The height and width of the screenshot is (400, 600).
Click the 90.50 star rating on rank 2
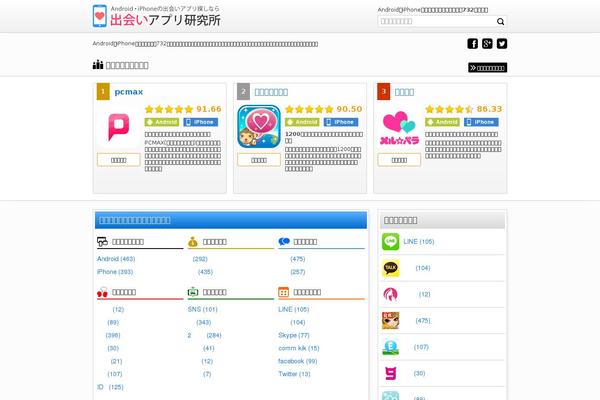[324, 109]
